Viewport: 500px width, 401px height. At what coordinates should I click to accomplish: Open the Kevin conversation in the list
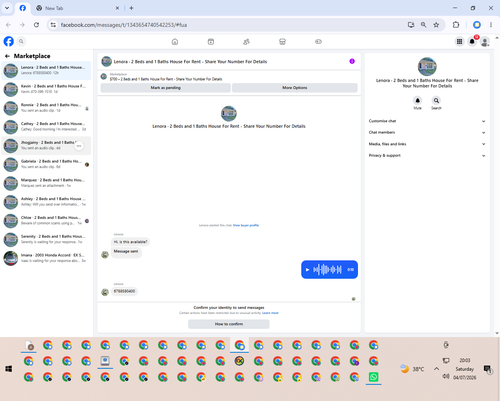point(46,89)
